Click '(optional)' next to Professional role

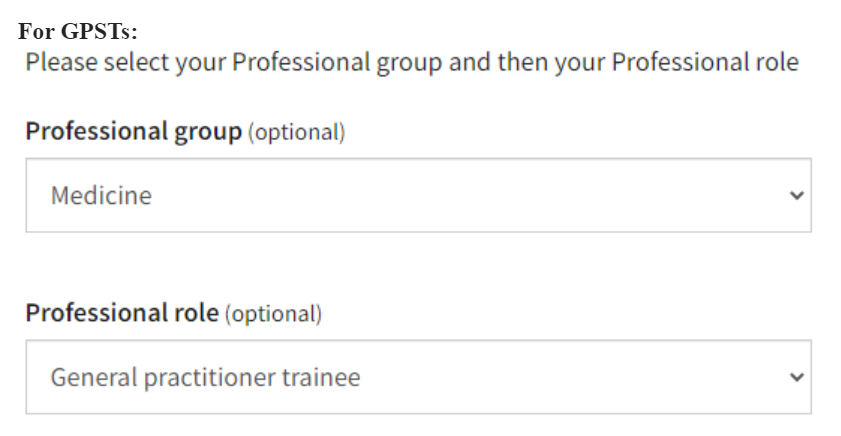(273, 314)
